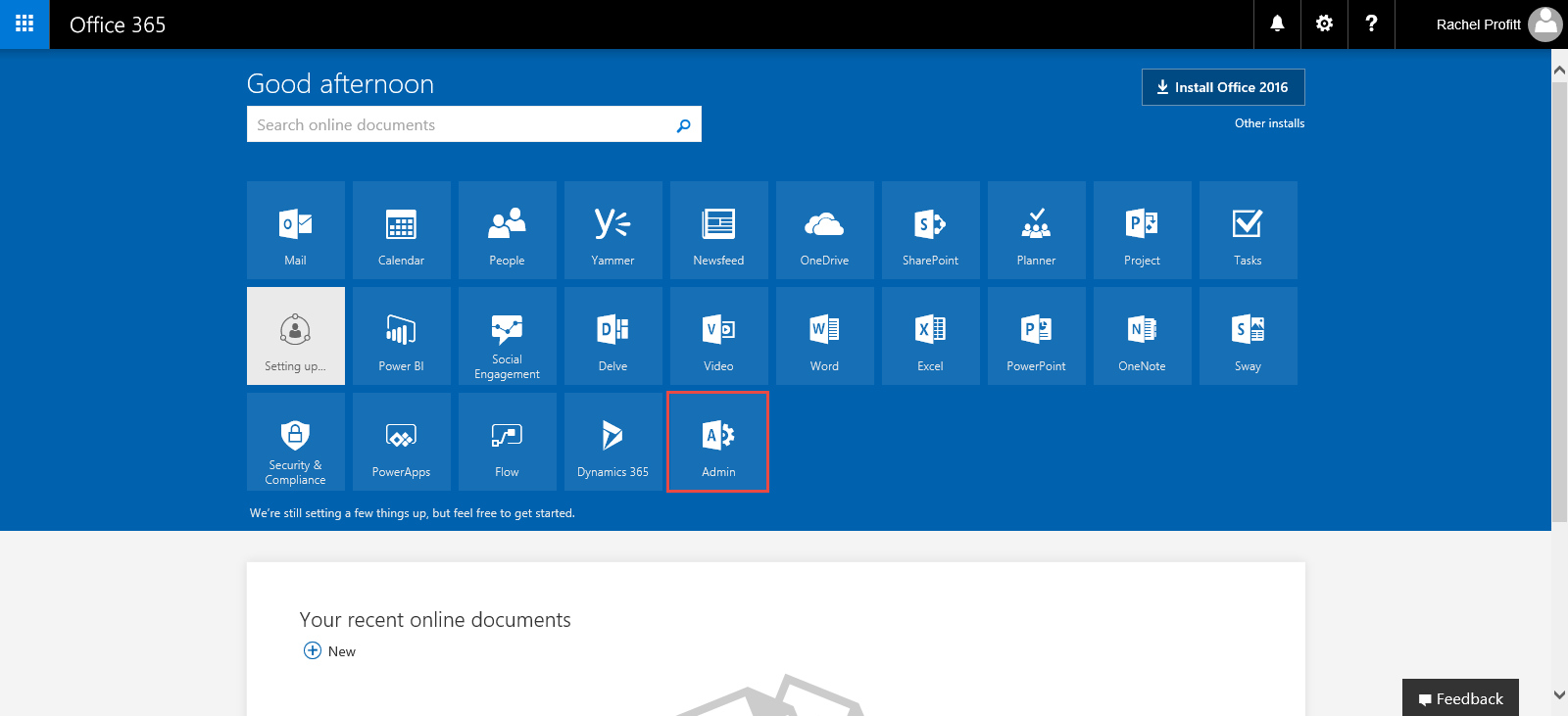Click the 'Your recent online documents' heading
This screenshot has width=1568, height=716.
point(435,620)
